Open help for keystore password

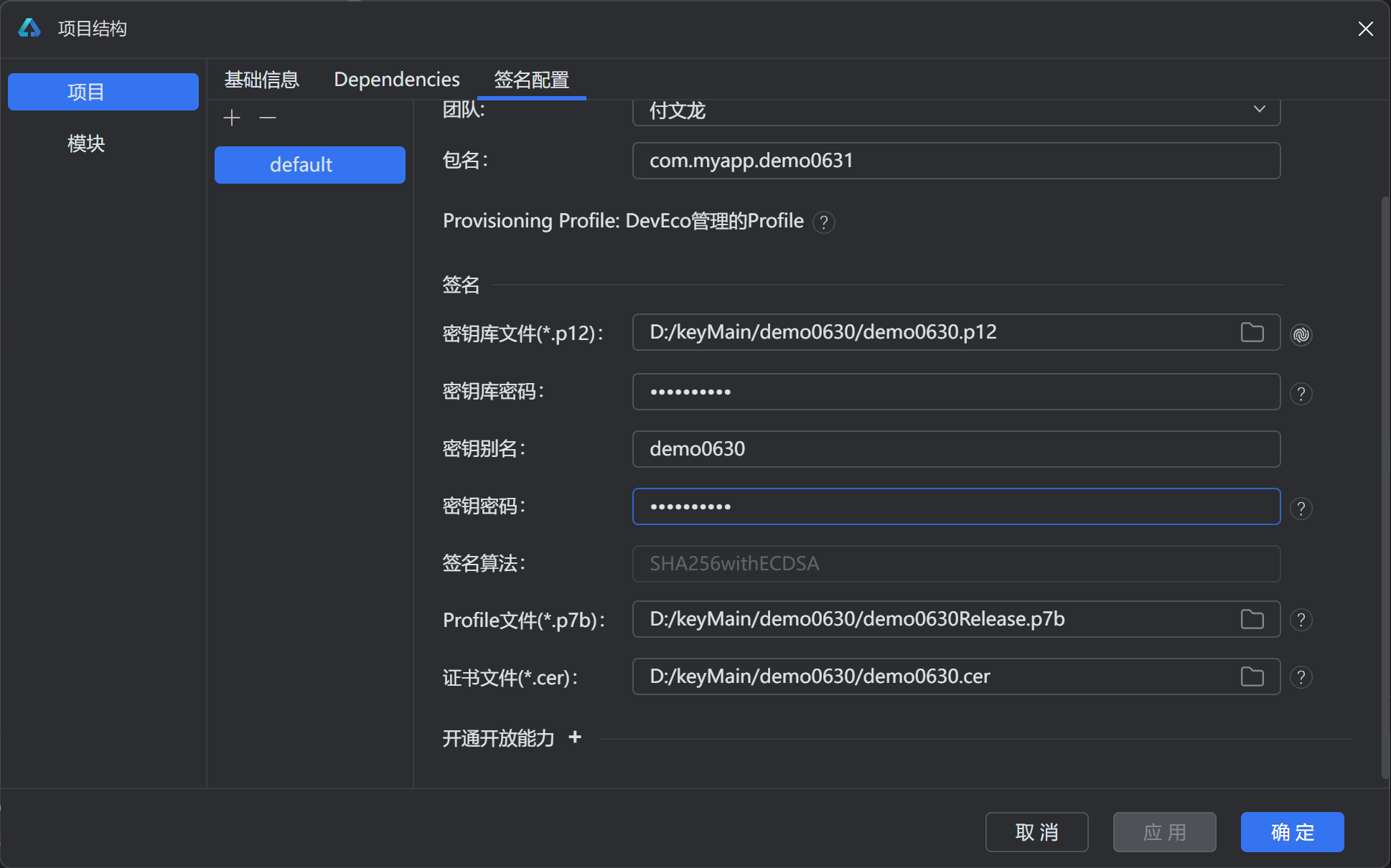pos(1301,393)
